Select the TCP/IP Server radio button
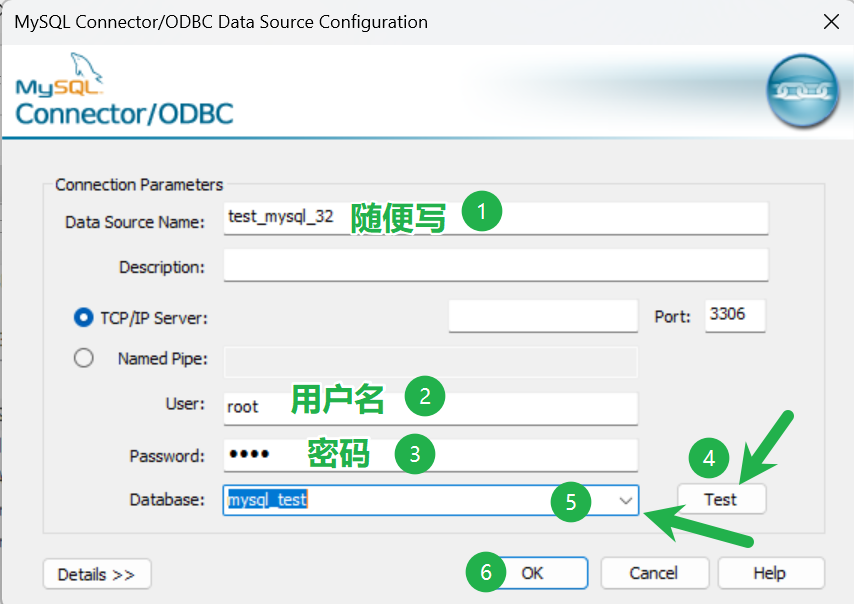Viewport: 854px width, 604px height. pyautogui.click(x=83, y=318)
